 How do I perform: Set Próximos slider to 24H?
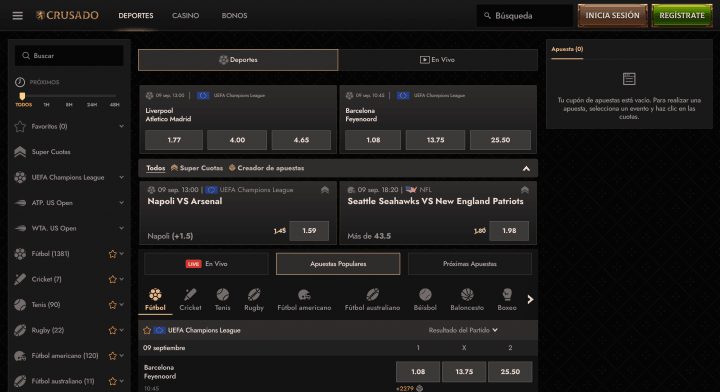coord(92,105)
